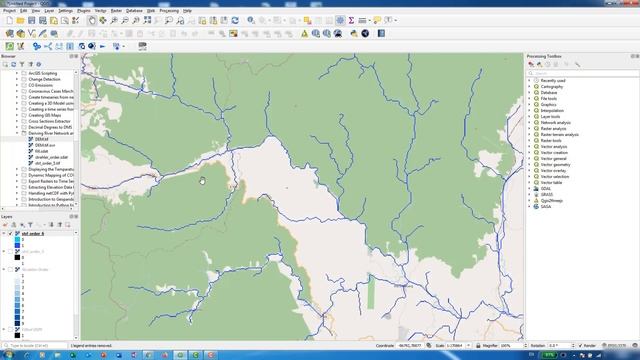Image resolution: width=640 pixels, height=360 pixels.
Task: Uncheck visibility of the top strd_order layer
Action: [11, 233]
